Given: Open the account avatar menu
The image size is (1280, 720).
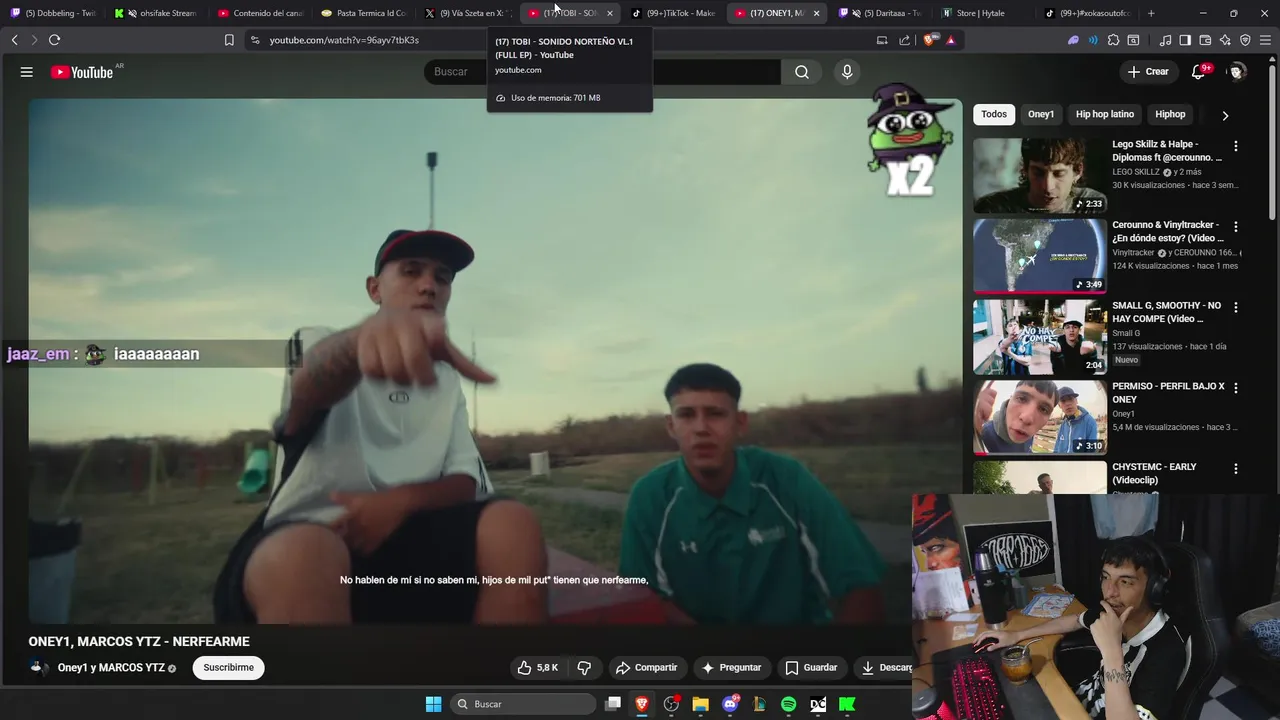Looking at the screenshot, I should coord(1237,72).
